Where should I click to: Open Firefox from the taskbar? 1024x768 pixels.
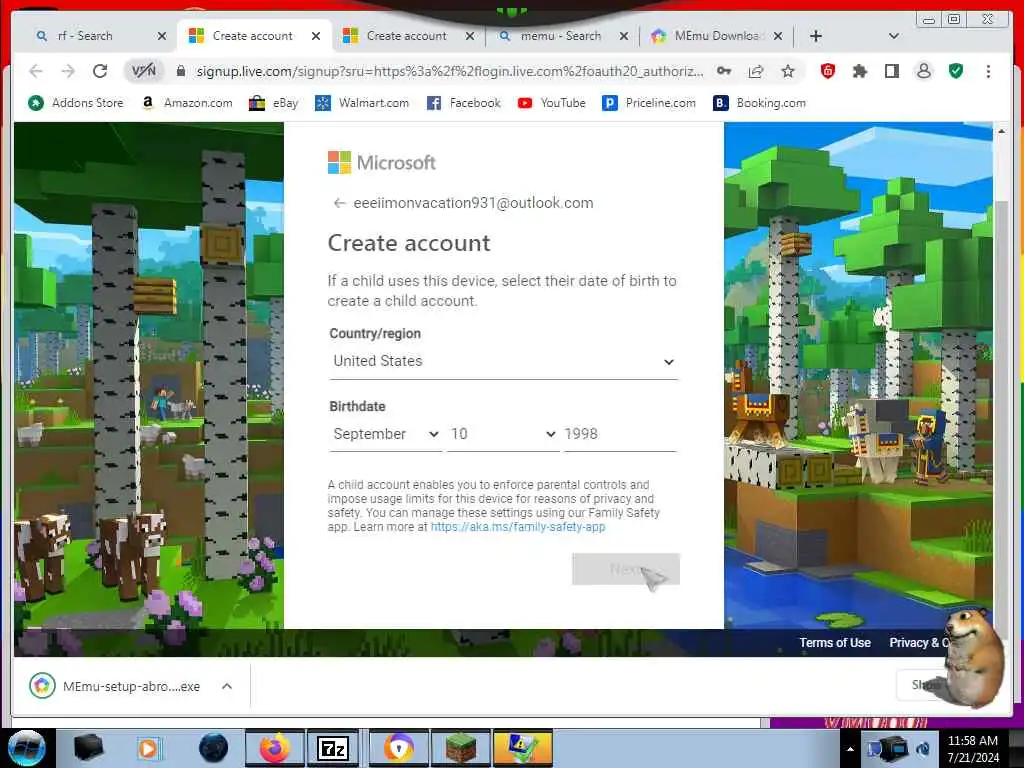(x=274, y=748)
